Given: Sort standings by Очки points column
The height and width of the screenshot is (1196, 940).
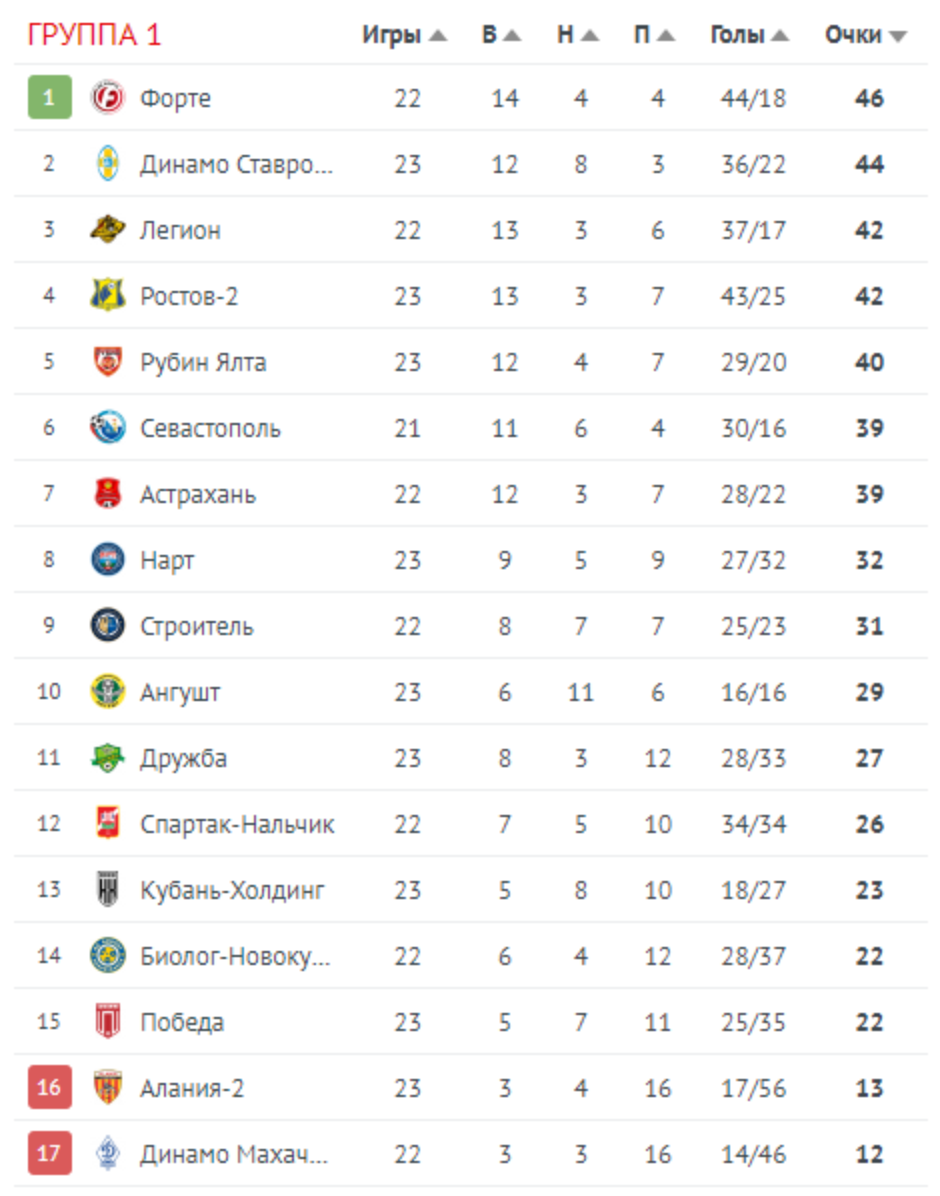Looking at the screenshot, I should pyautogui.click(x=865, y=35).
